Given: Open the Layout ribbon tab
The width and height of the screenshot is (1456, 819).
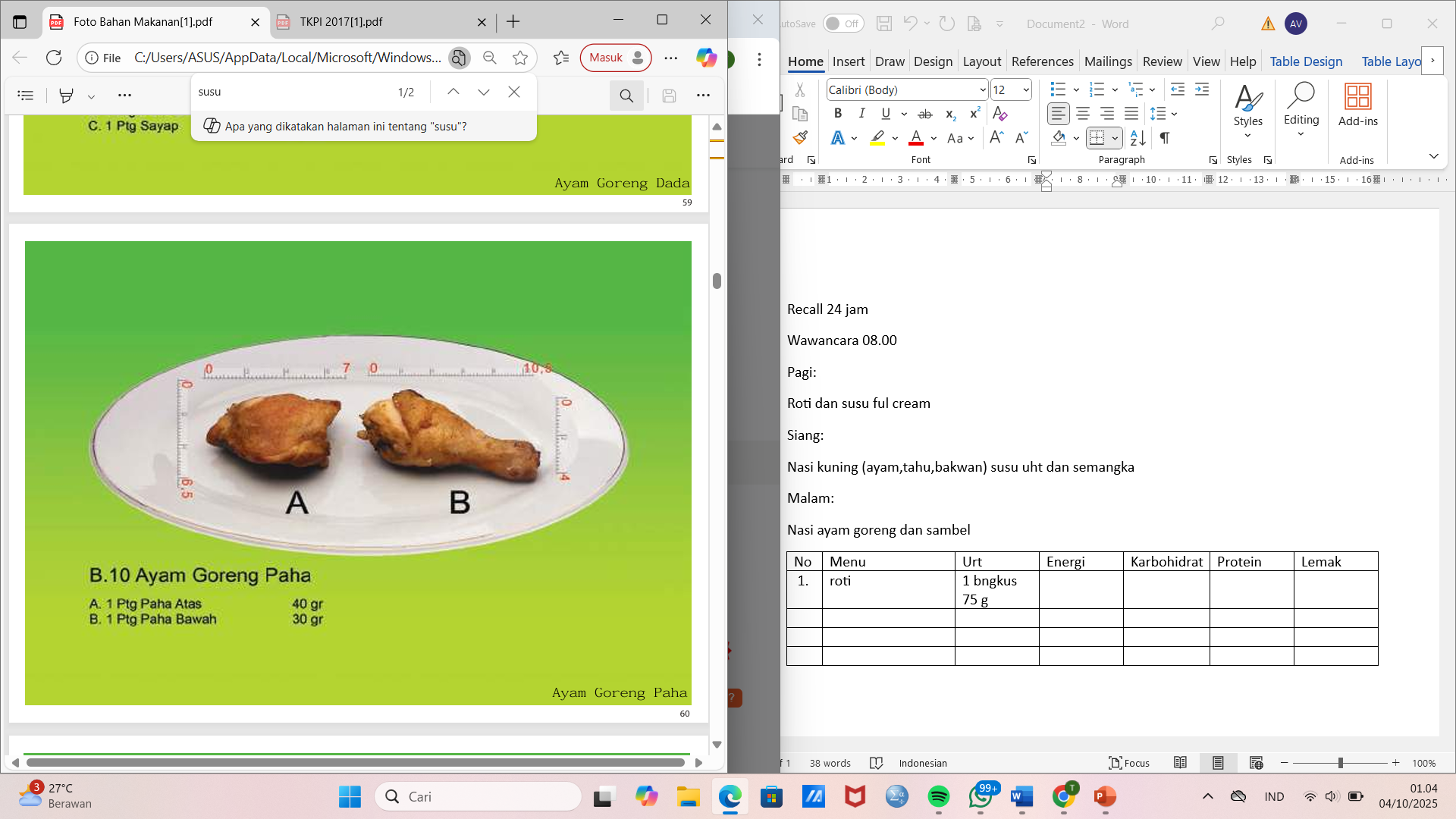Looking at the screenshot, I should (x=982, y=61).
